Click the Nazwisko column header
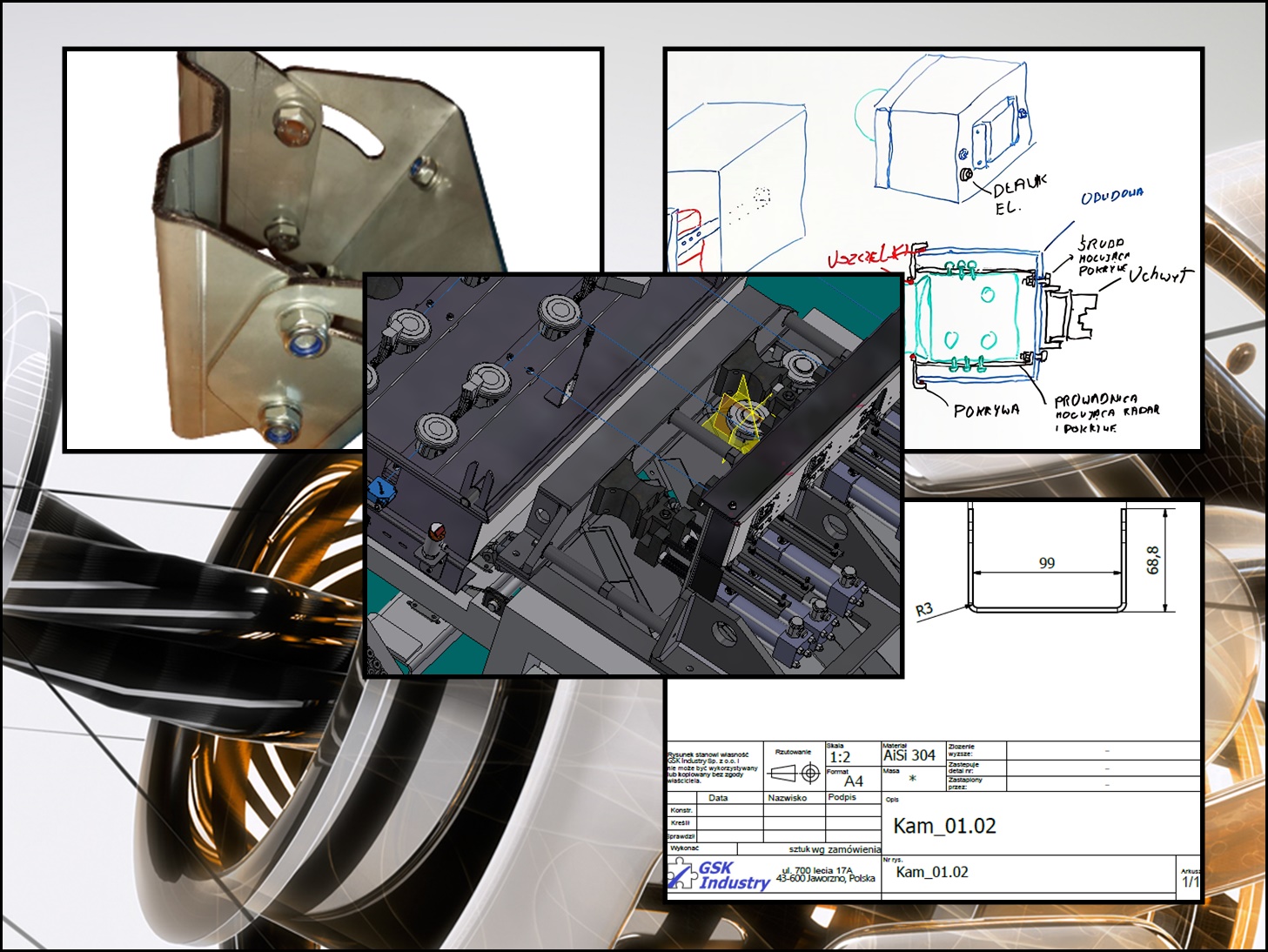Image resolution: width=1268 pixels, height=952 pixels. (787, 798)
